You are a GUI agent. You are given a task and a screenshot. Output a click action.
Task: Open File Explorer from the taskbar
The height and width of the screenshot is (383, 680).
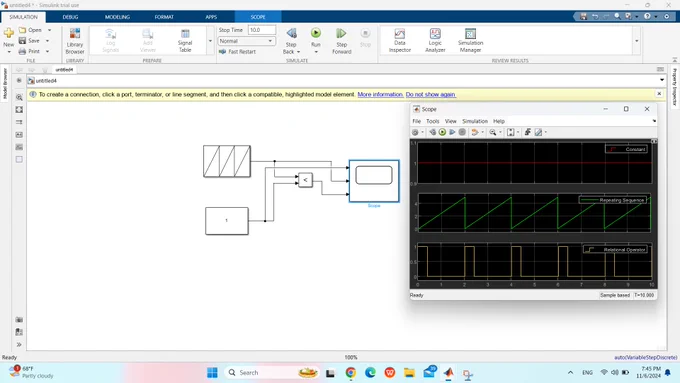tap(409, 373)
